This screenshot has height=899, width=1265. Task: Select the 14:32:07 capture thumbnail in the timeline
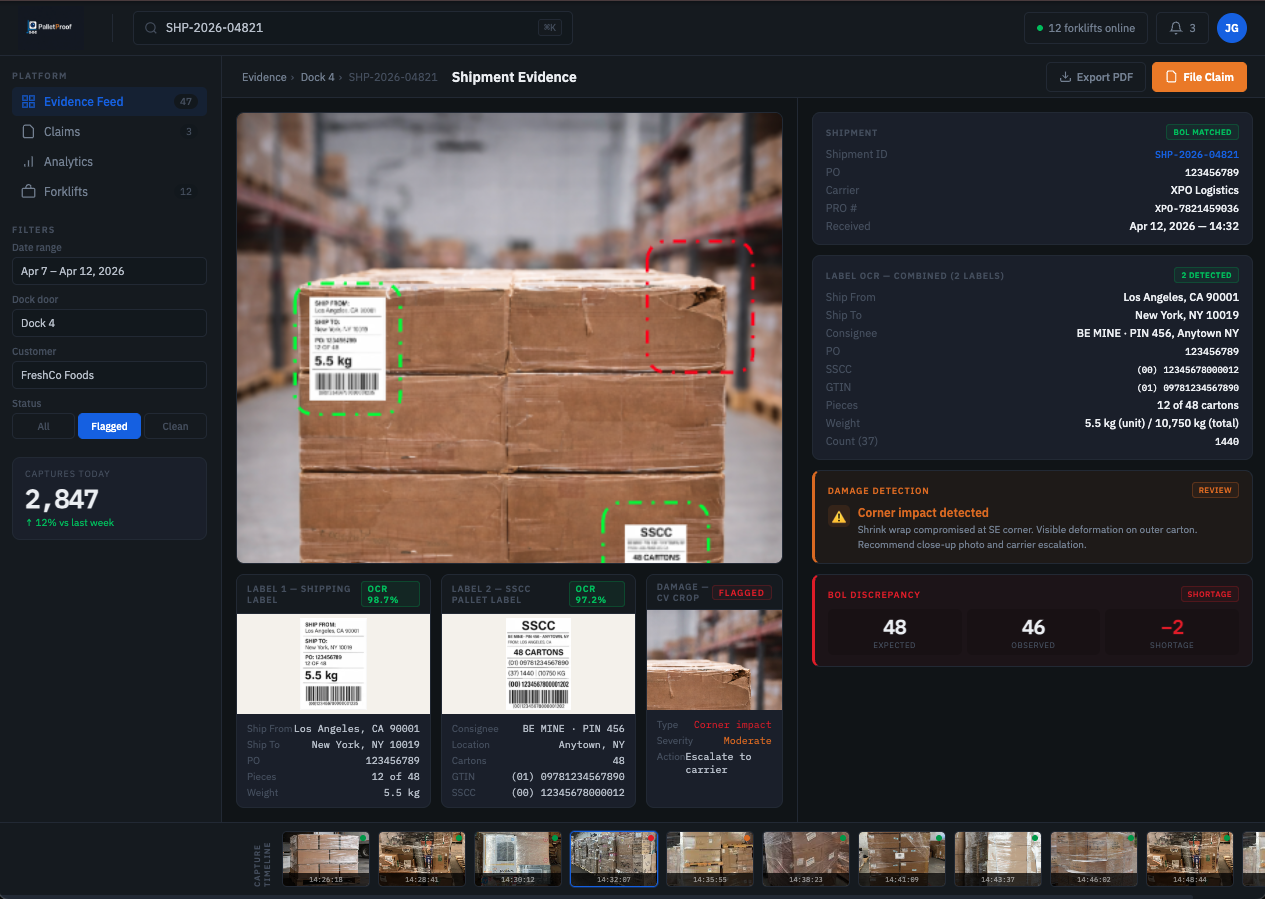[x=613, y=858]
